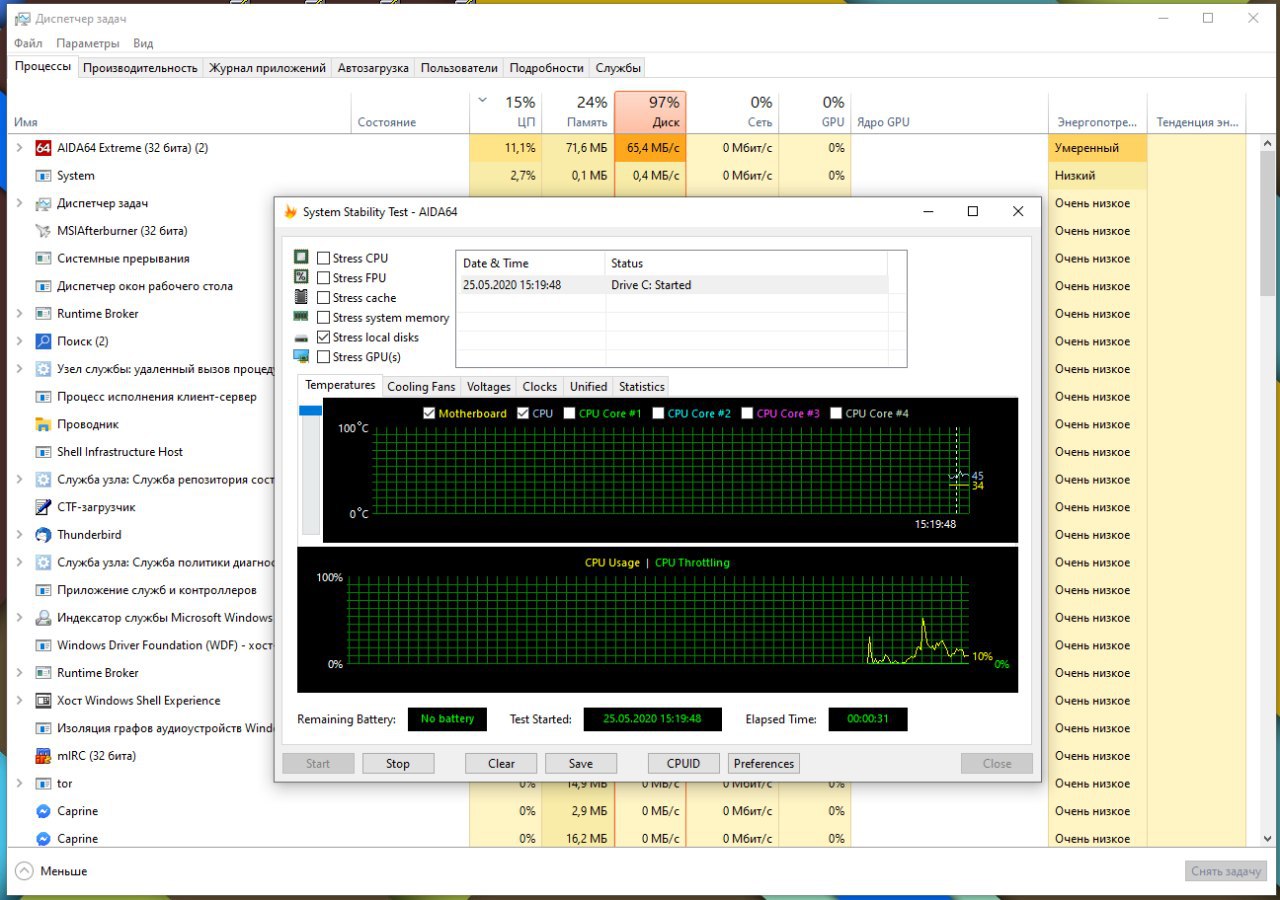Enable the Stress cache checkbox
1280x900 pixels.
(323, 298)
